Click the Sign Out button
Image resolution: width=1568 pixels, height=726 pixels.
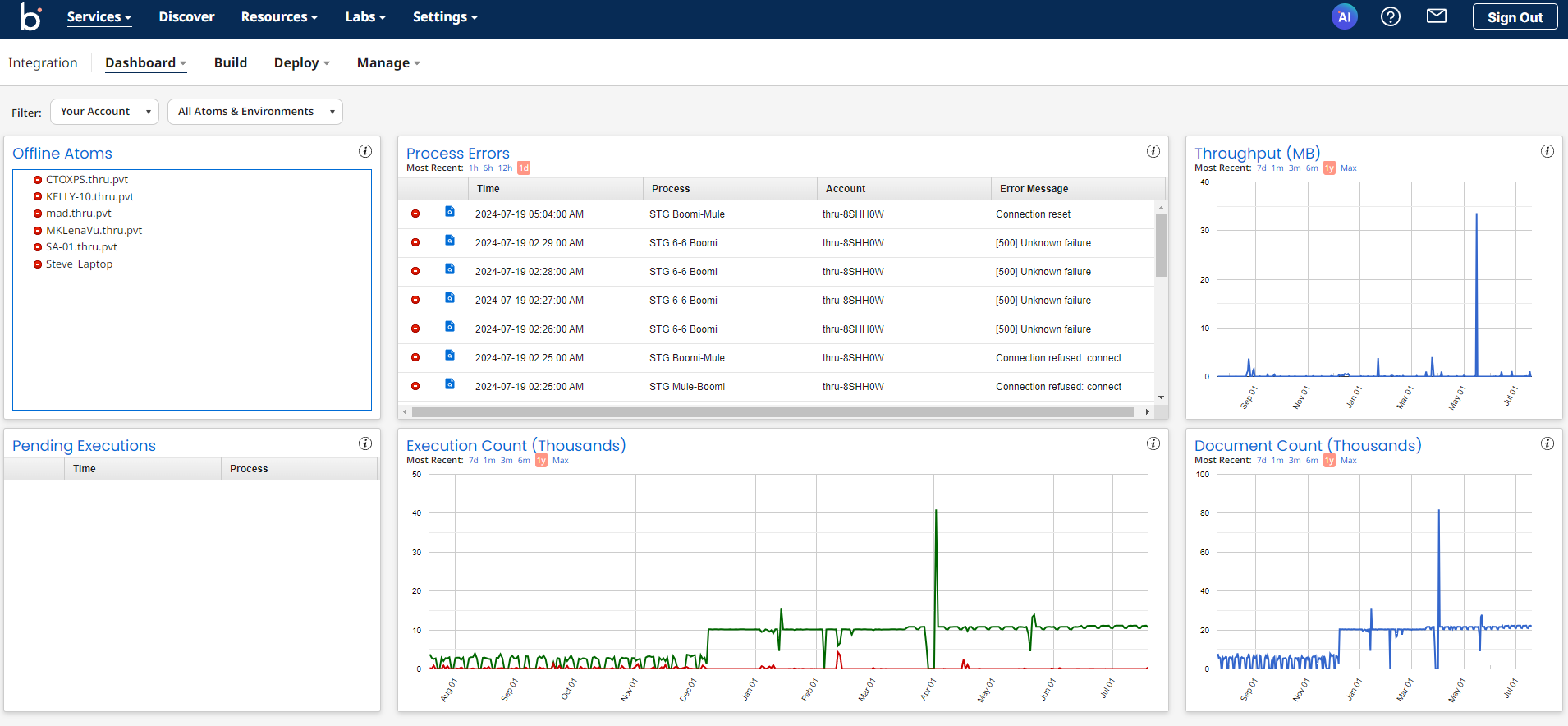tap(1514, 17)
